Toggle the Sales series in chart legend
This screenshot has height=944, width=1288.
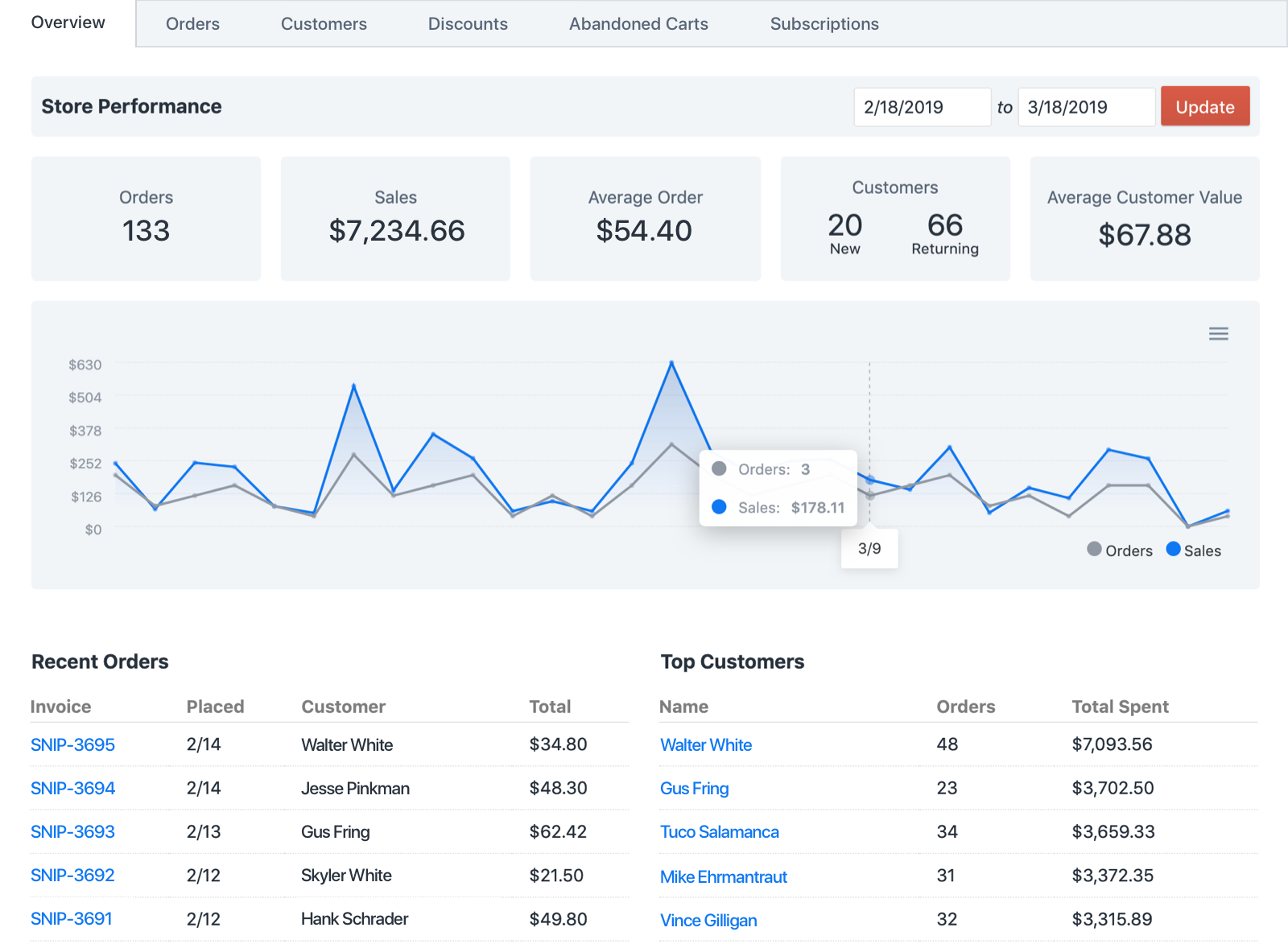(1193, 550)
